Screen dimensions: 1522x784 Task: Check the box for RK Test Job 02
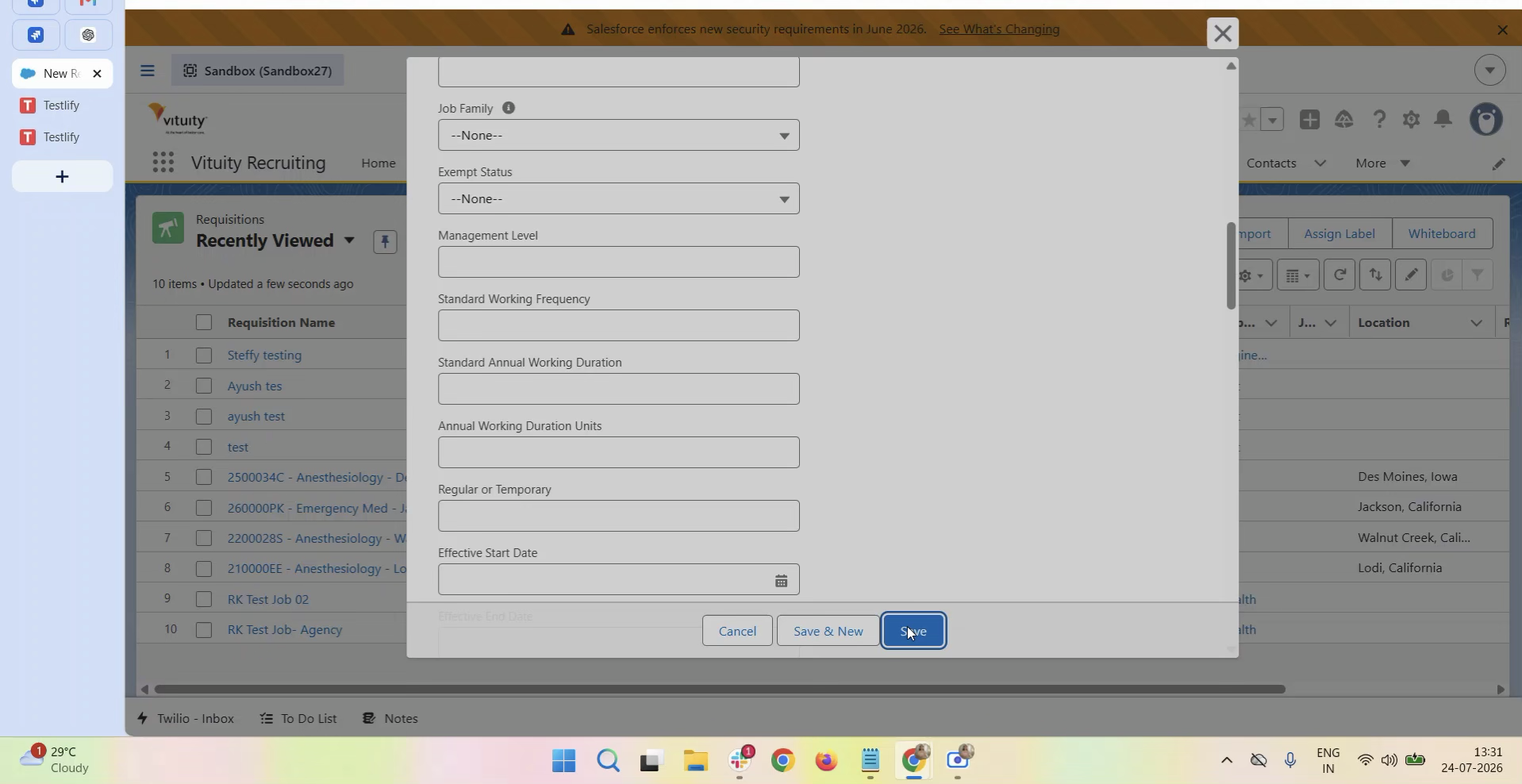204,599
